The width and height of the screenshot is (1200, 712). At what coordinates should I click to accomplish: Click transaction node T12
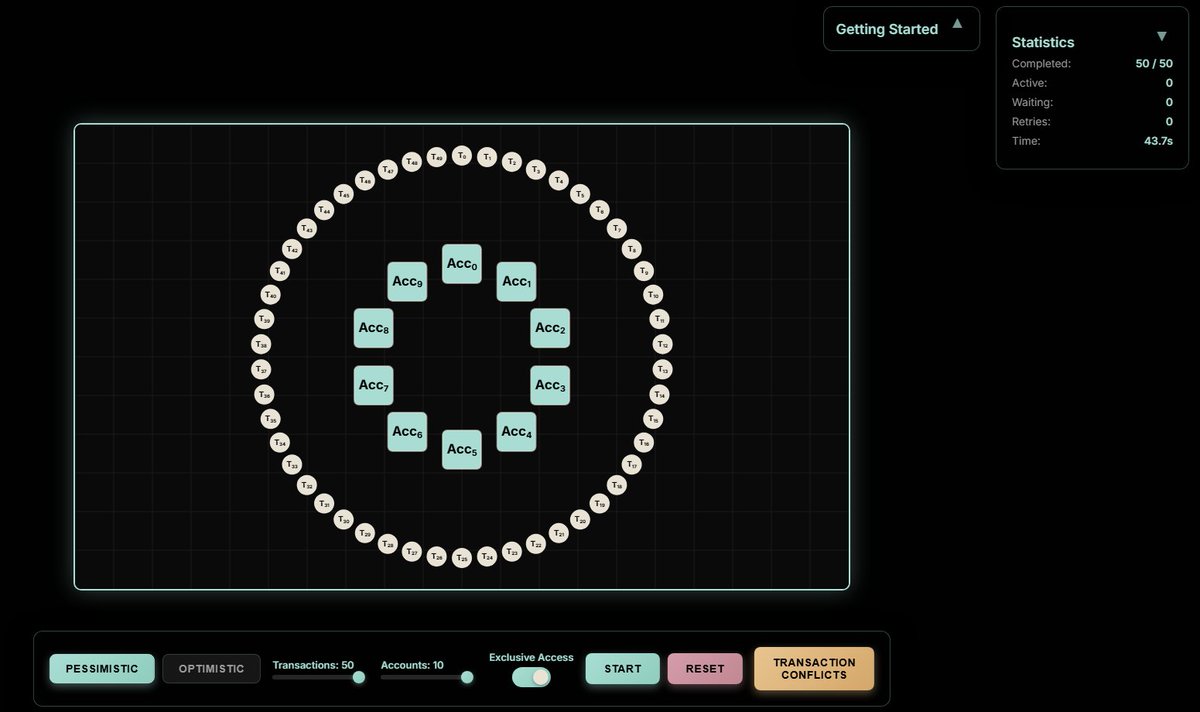point(662,344)
